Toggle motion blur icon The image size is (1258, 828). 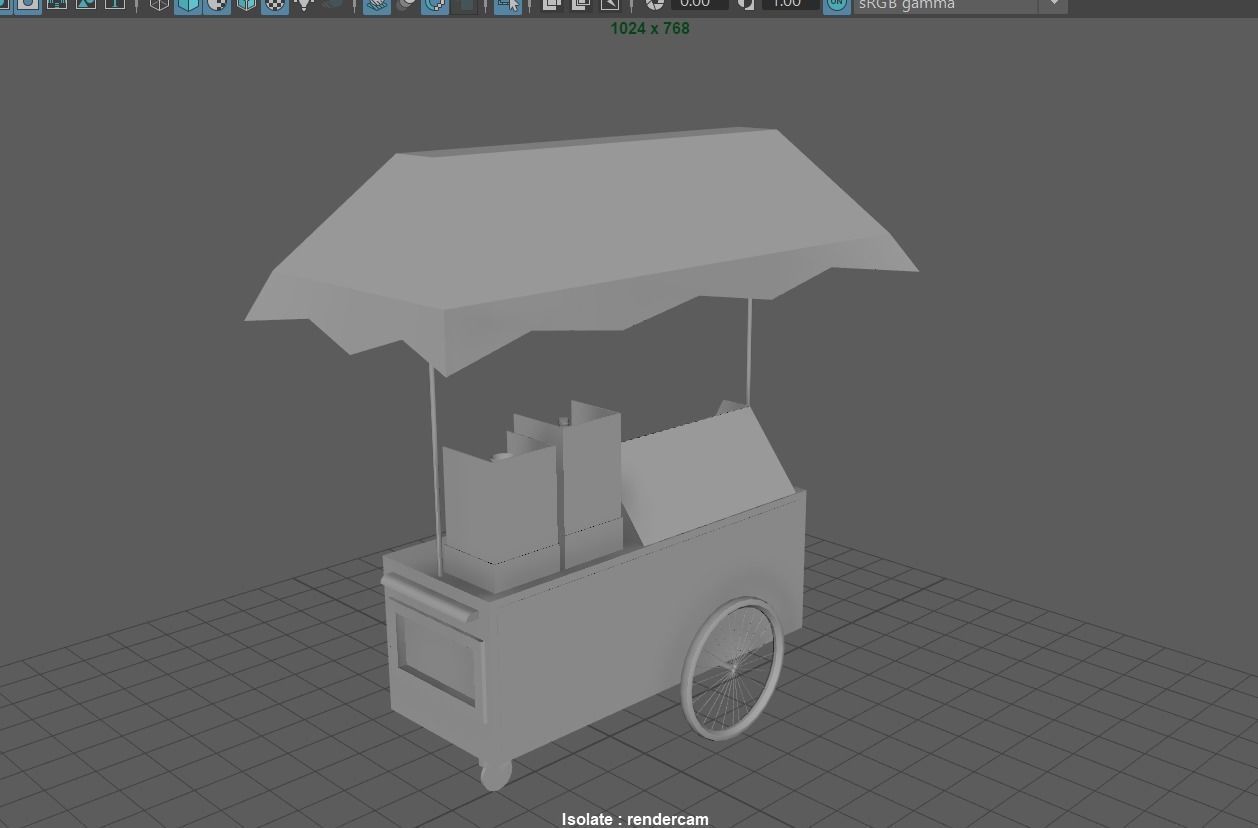406,3
